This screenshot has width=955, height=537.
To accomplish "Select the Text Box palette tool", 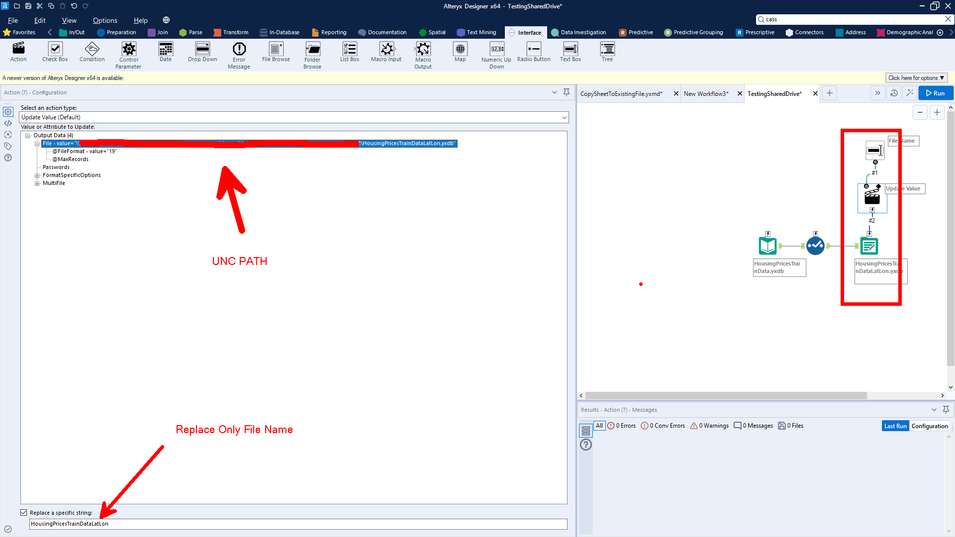I will click(570, 52).
